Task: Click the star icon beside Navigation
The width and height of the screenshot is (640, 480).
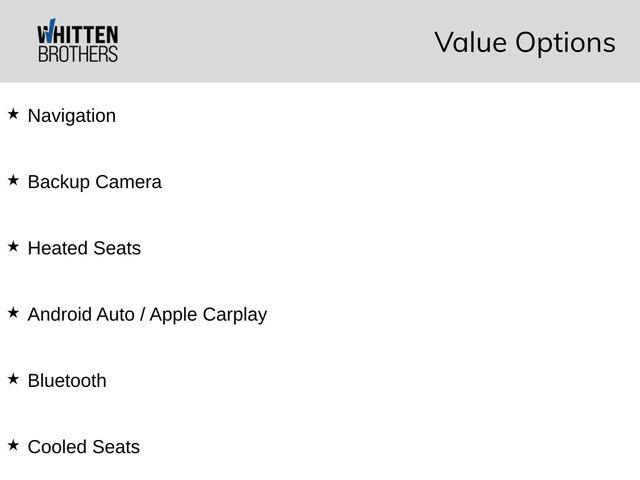Action: [13, 114]
